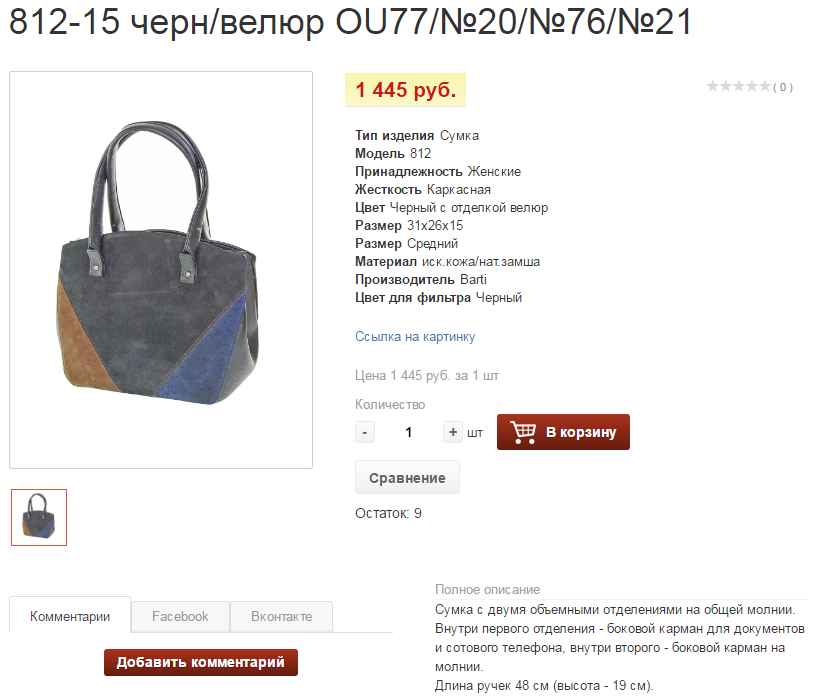Click the shopping cart icon in the red button
Image resolution: width=816 pixels, height=698 pixels.
pyautogui.click(x=523, y=432)
